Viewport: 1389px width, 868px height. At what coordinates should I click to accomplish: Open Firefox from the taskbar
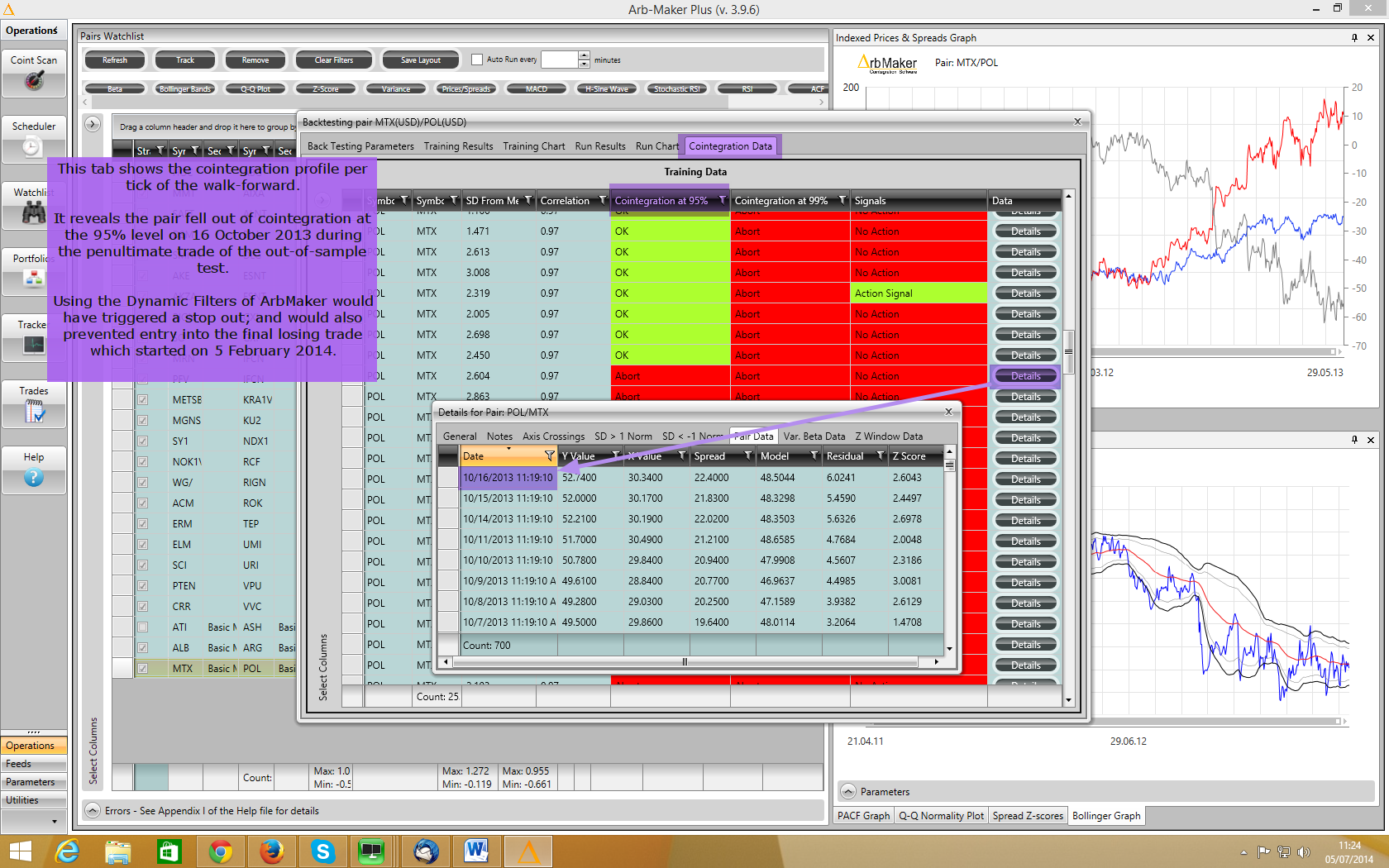click(271, 851)
